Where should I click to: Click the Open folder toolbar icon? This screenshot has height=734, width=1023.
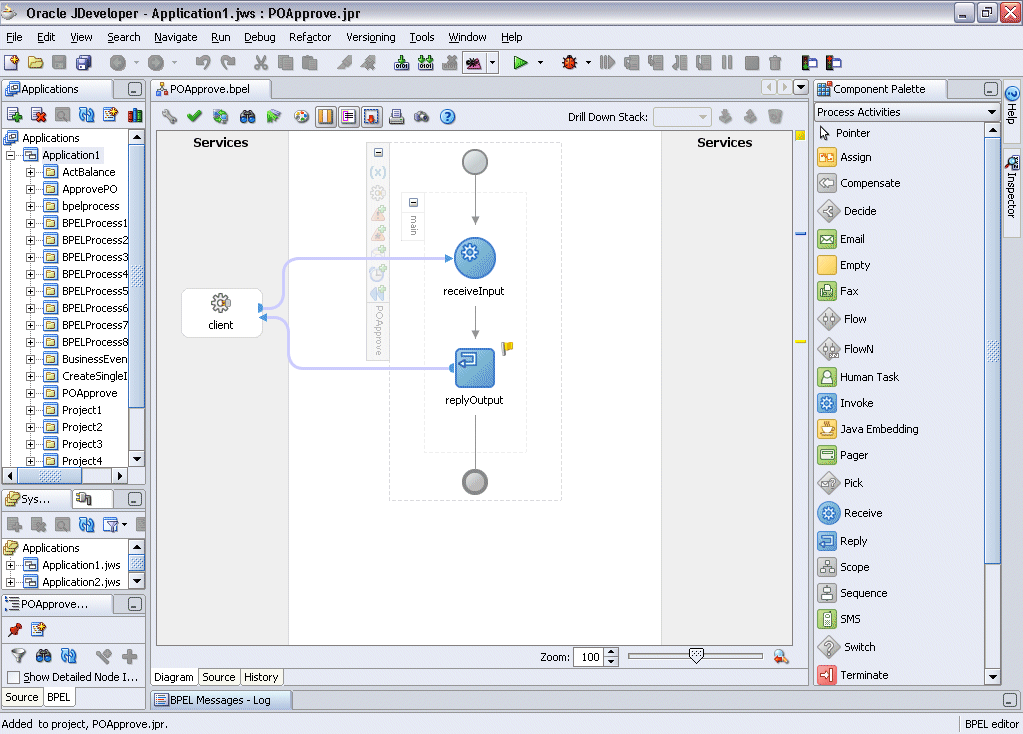click(x=35, y=63)
